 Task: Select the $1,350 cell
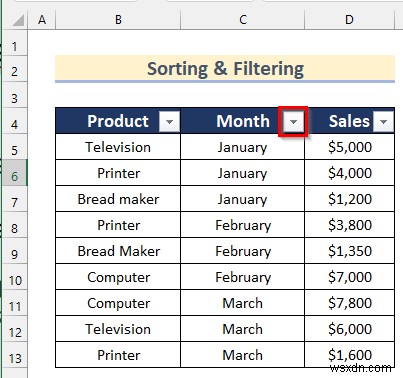pos(350,251)
